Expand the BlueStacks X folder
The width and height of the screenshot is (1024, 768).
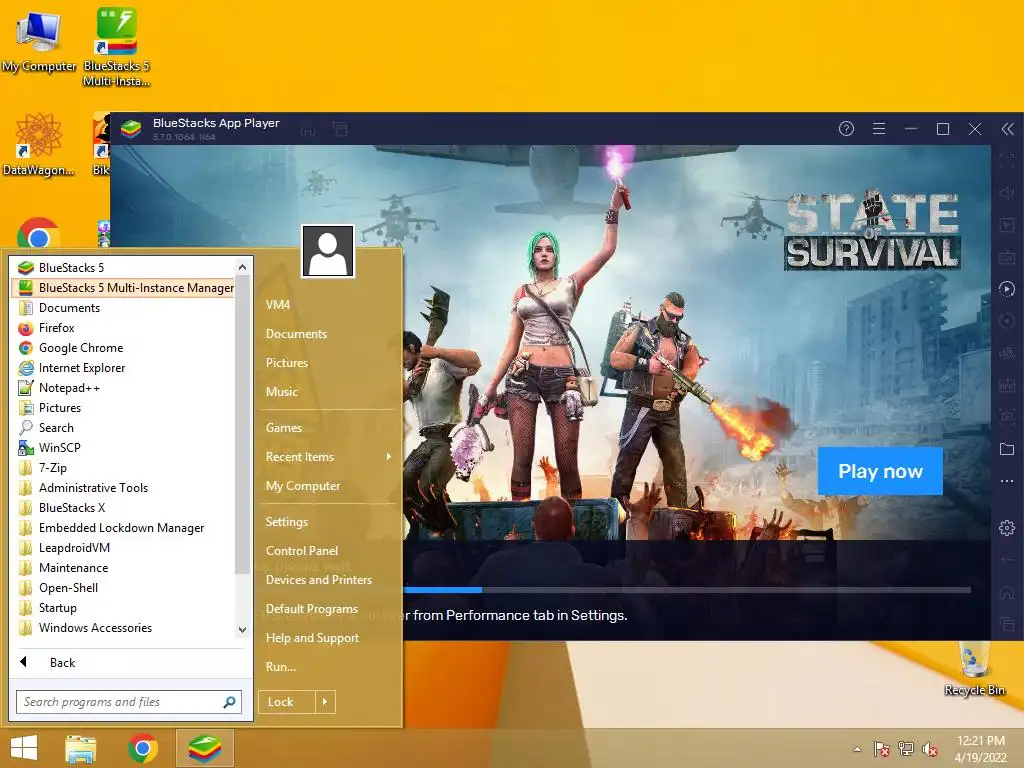tap(122, 507)
